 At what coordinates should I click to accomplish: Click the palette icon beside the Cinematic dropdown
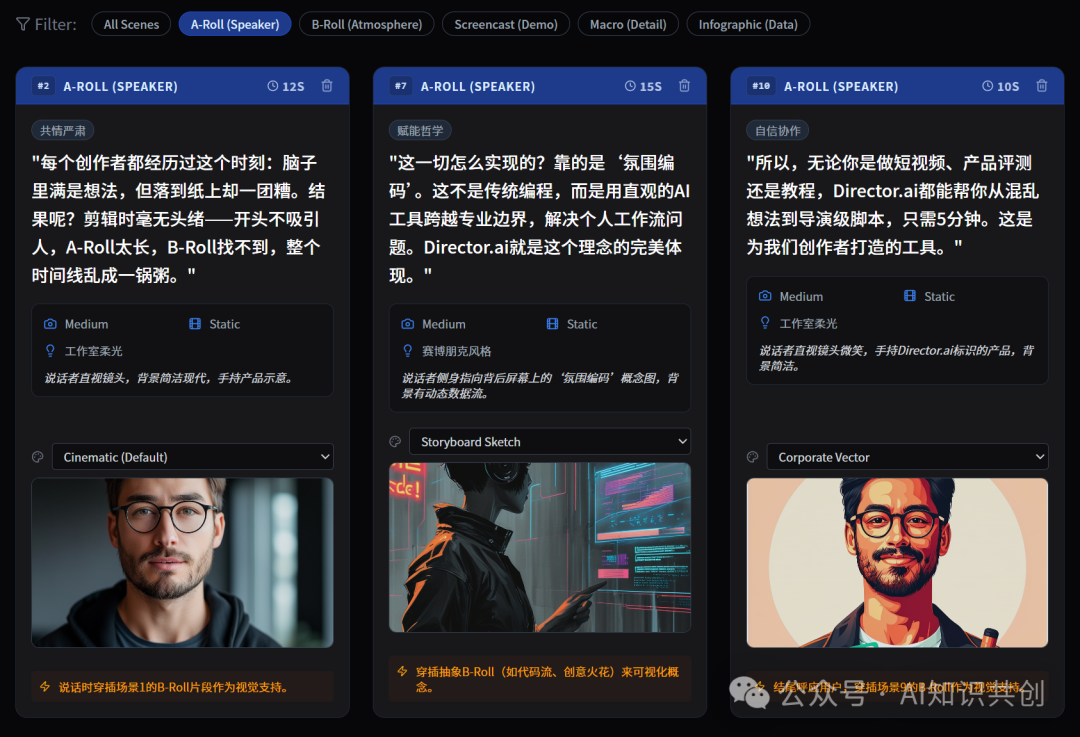(x=37, y=456)
